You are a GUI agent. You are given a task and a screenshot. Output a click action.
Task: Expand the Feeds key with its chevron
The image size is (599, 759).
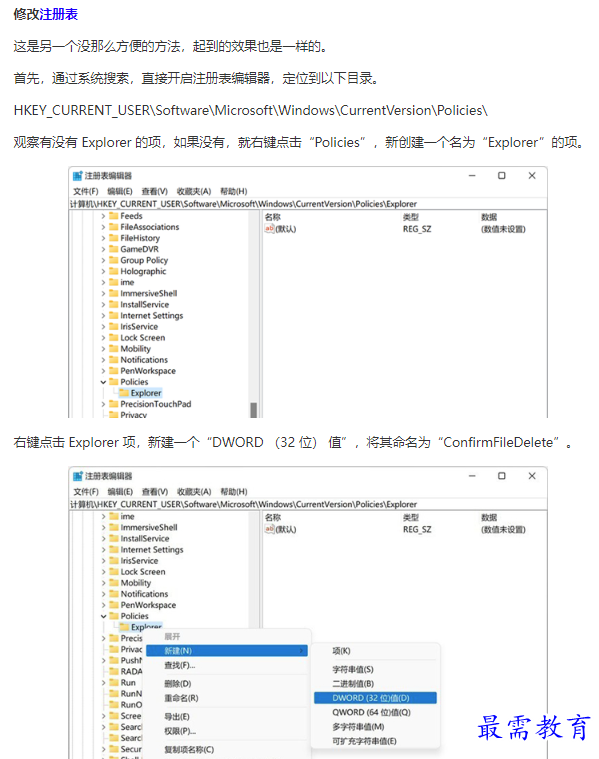pyautogui.click(x=103, y=216)
